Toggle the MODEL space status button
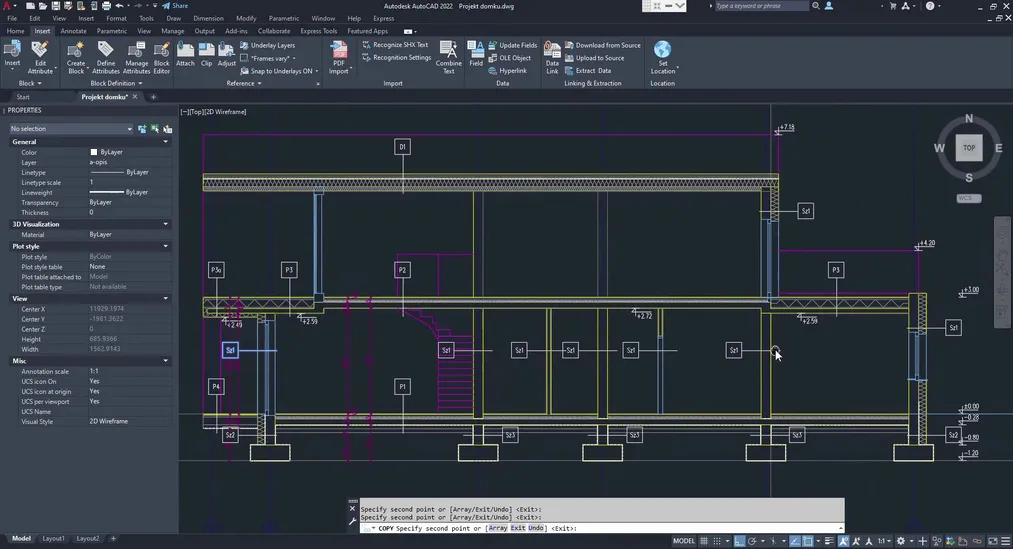Screen dimensions: 1013x549 click(684, 541)
